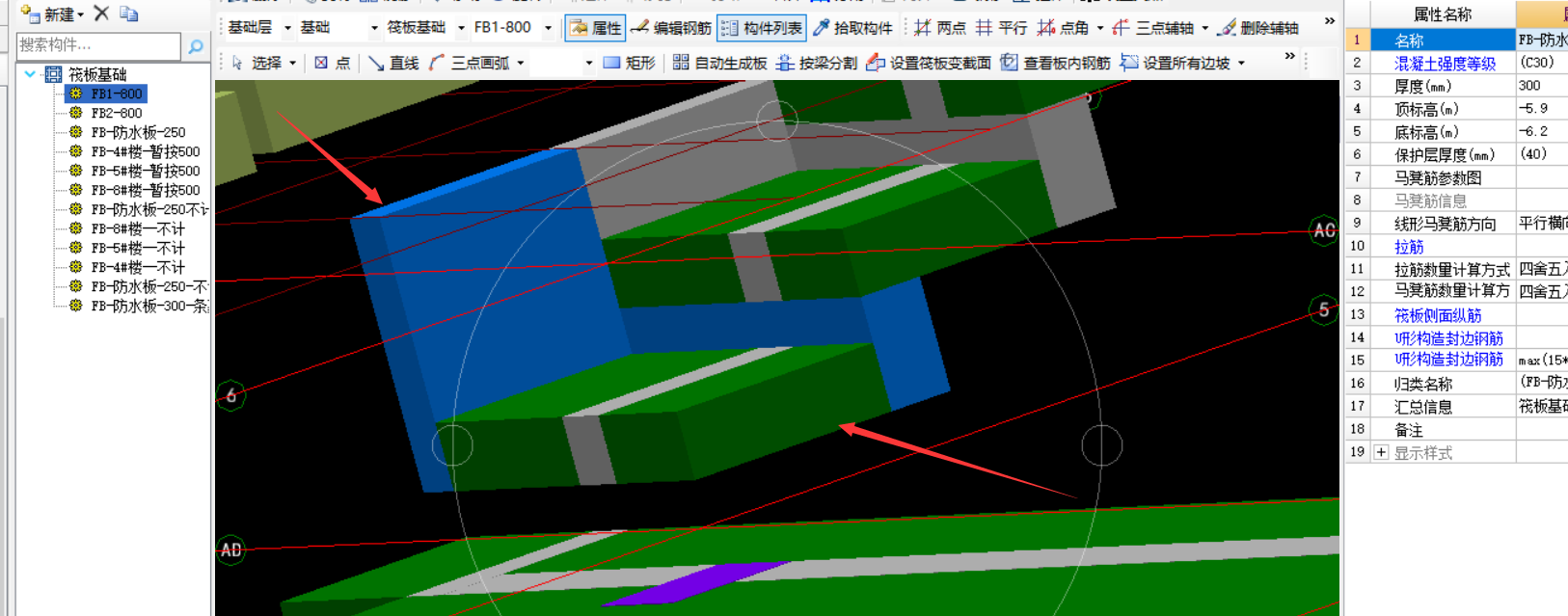Open the 选择 dropdown arrow
1568x616 pixels.
click(293, 63)
